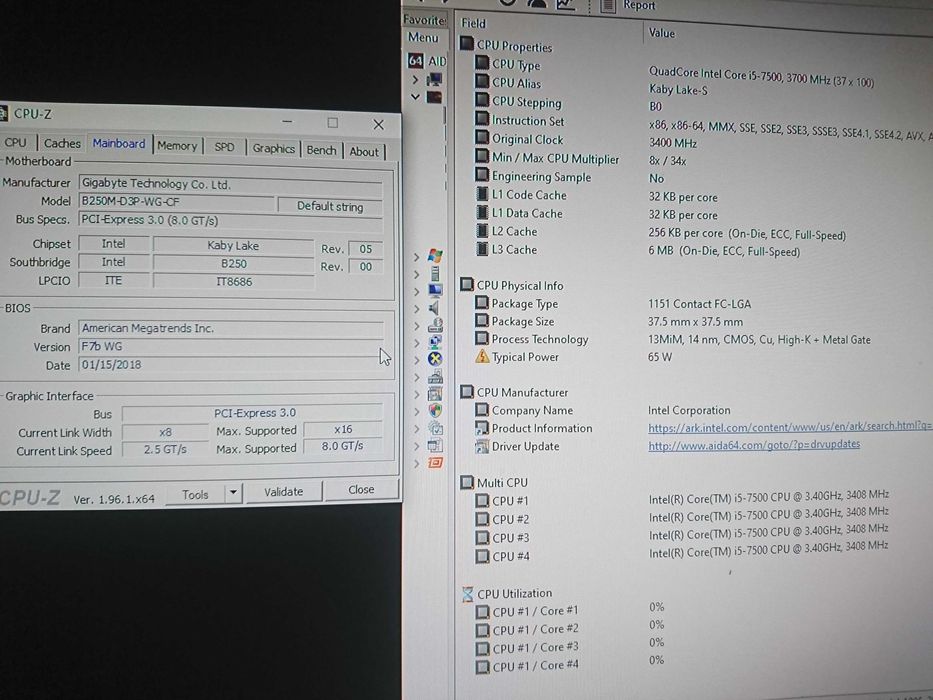Click the chip icon beside L3 Cache
This screenshot has height=700, width=933.
coord(482,249)
